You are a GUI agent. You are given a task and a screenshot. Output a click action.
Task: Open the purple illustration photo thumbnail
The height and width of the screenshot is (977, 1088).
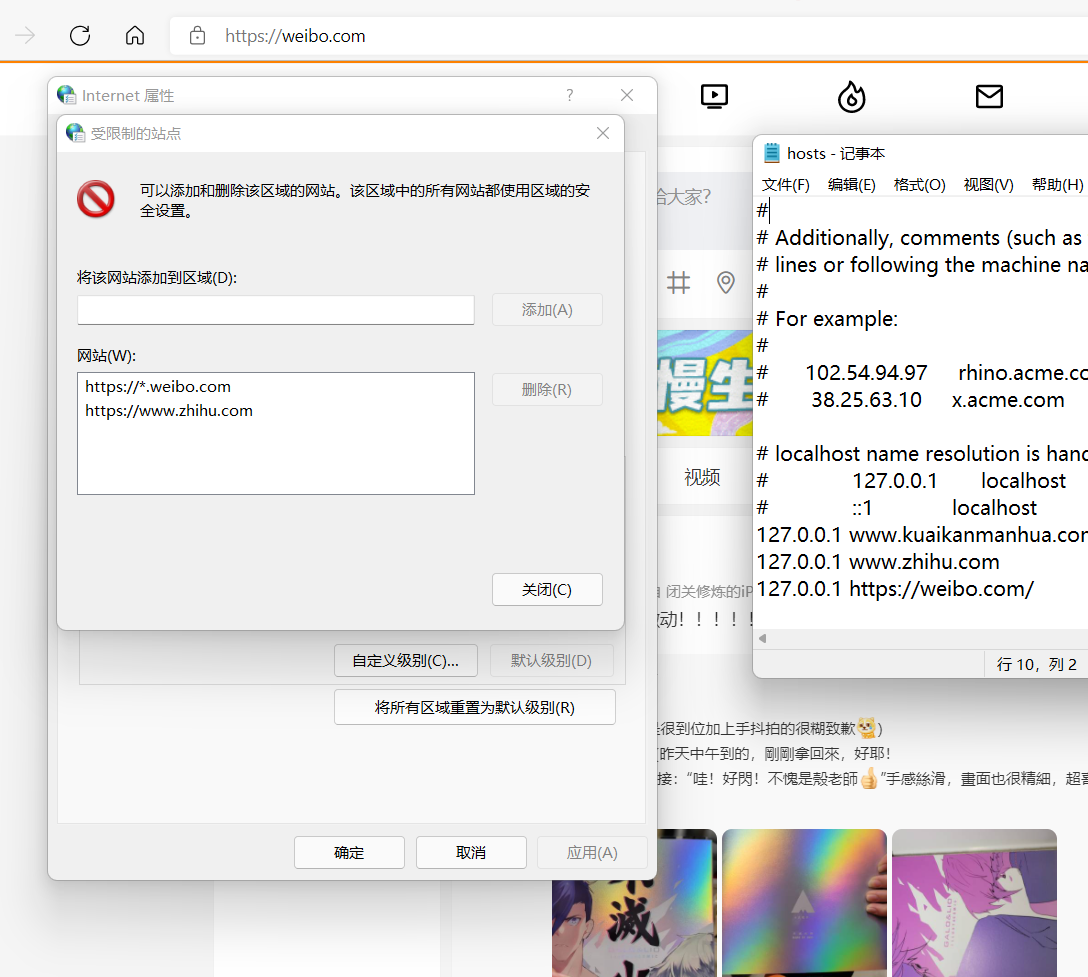pyautogui.click(x=974, y=903)
